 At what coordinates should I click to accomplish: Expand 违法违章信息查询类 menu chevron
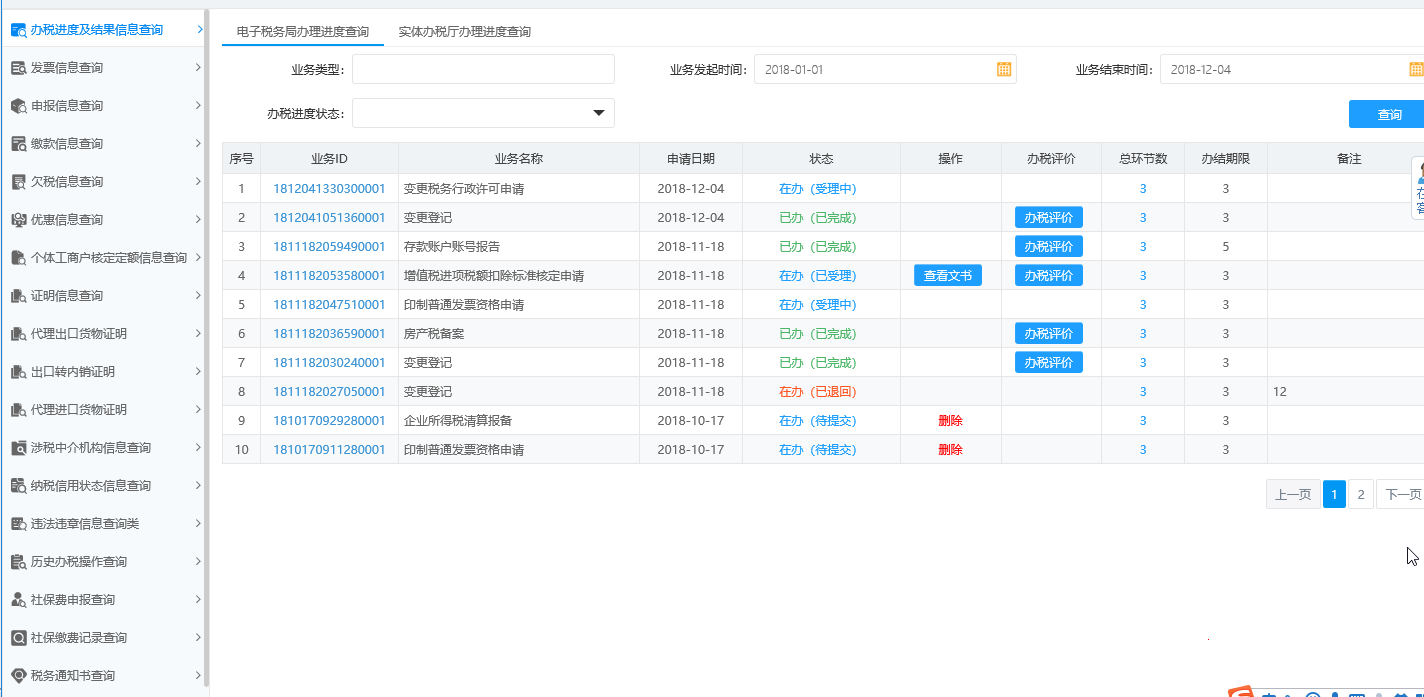pyautogui.click(x=198, y=524)
